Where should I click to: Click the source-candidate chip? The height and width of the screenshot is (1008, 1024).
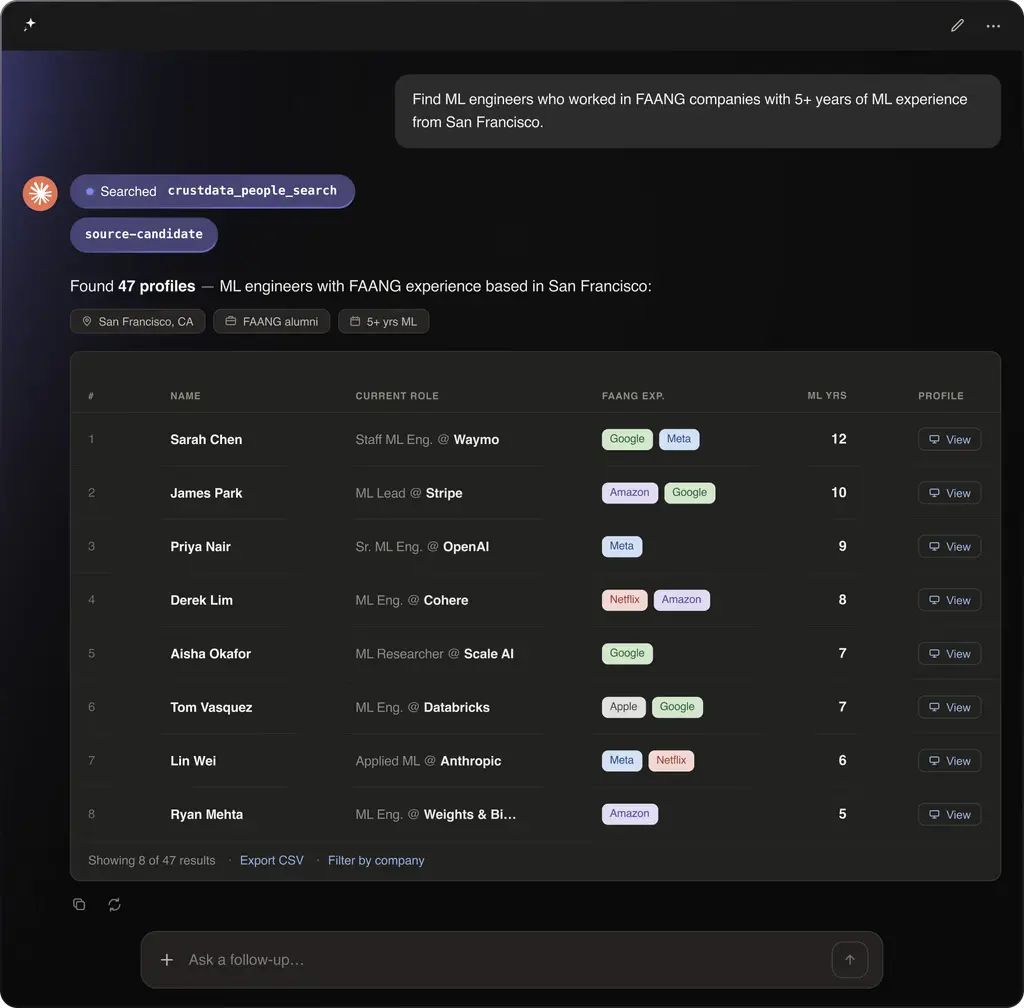pos(144,234)
